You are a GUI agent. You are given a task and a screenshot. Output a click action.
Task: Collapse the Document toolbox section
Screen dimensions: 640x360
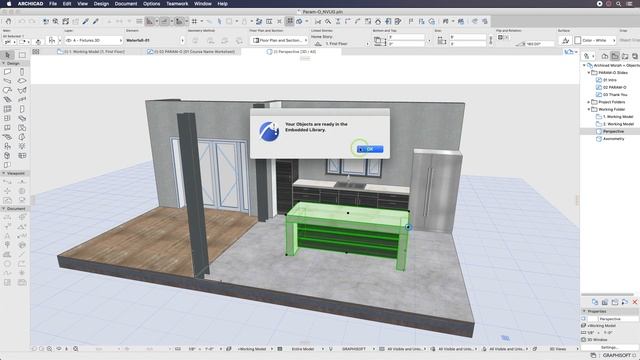(x=4, y=209)
